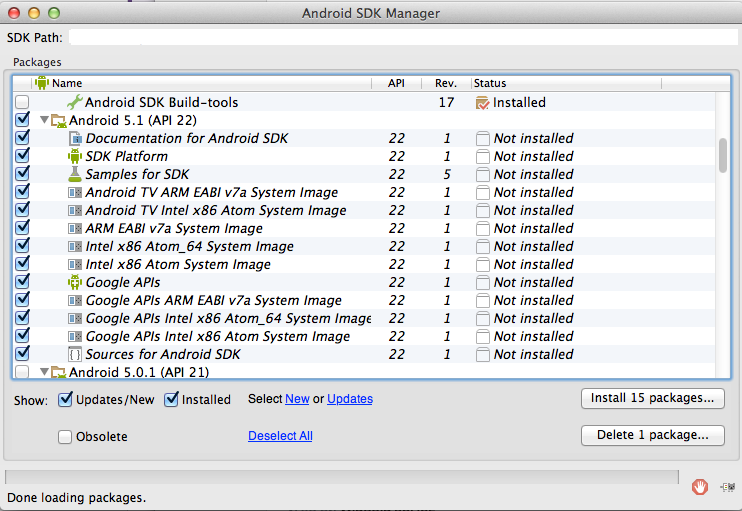Uncheck the Intel x86 Atom System Image checkbox
The height and width of the screenshot is (511, 742).
click(22, 263)
